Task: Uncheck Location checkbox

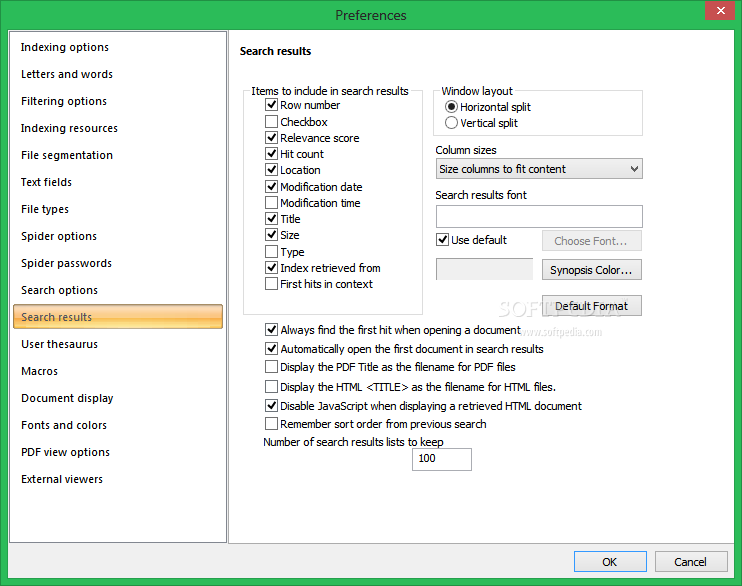Action: tap(271, 170)
